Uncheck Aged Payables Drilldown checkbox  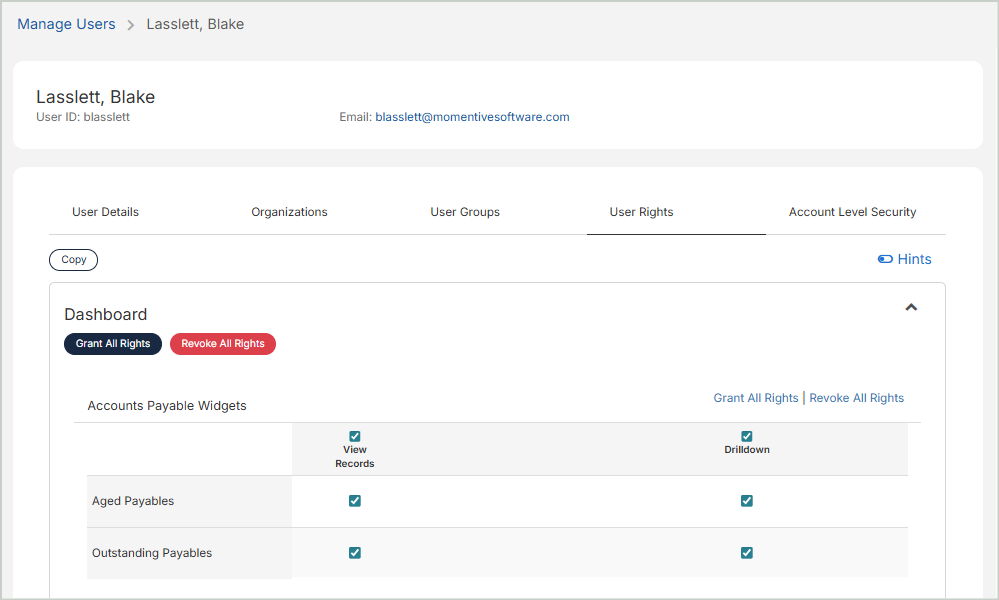(746, 501)
